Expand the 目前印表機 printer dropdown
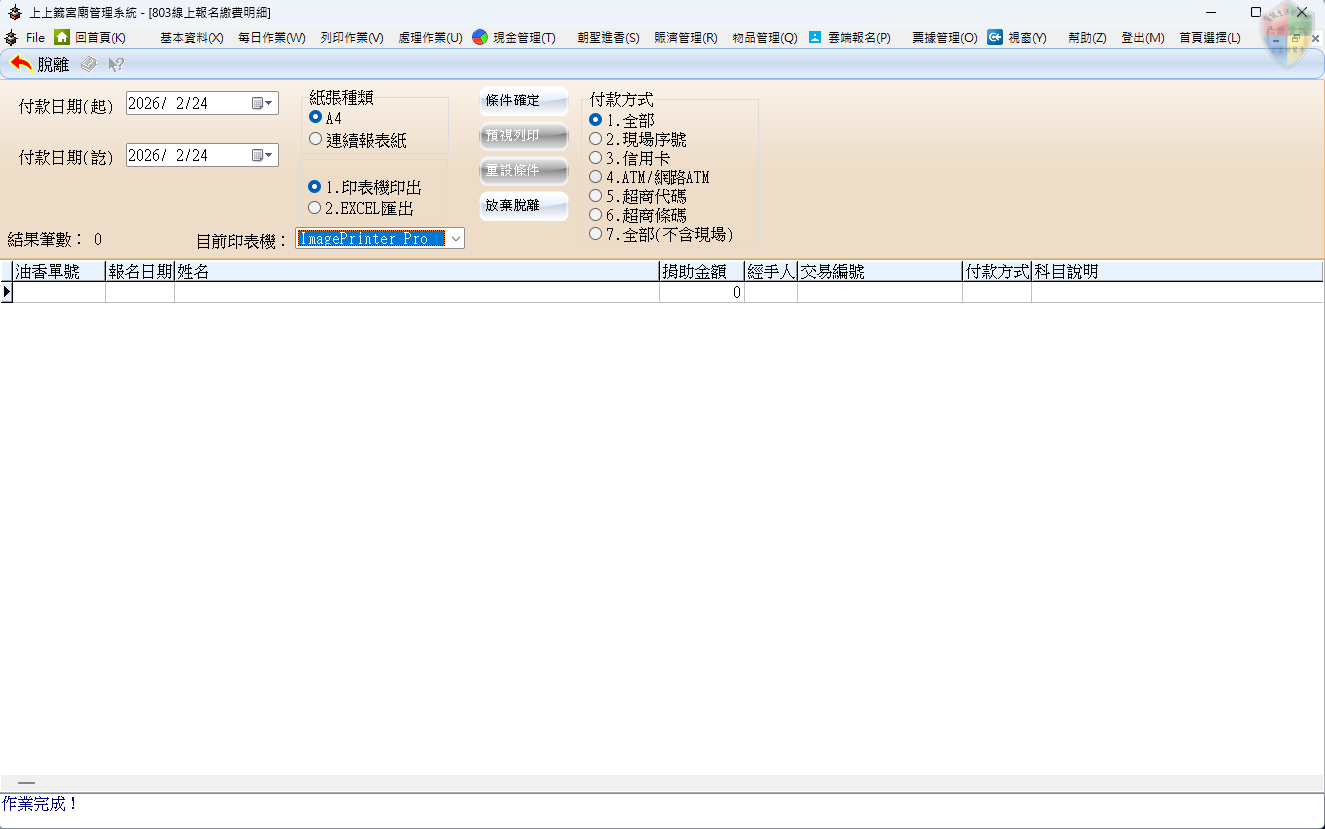The image size is (1325, 829). pyautogui.click(x=455, y=238)
